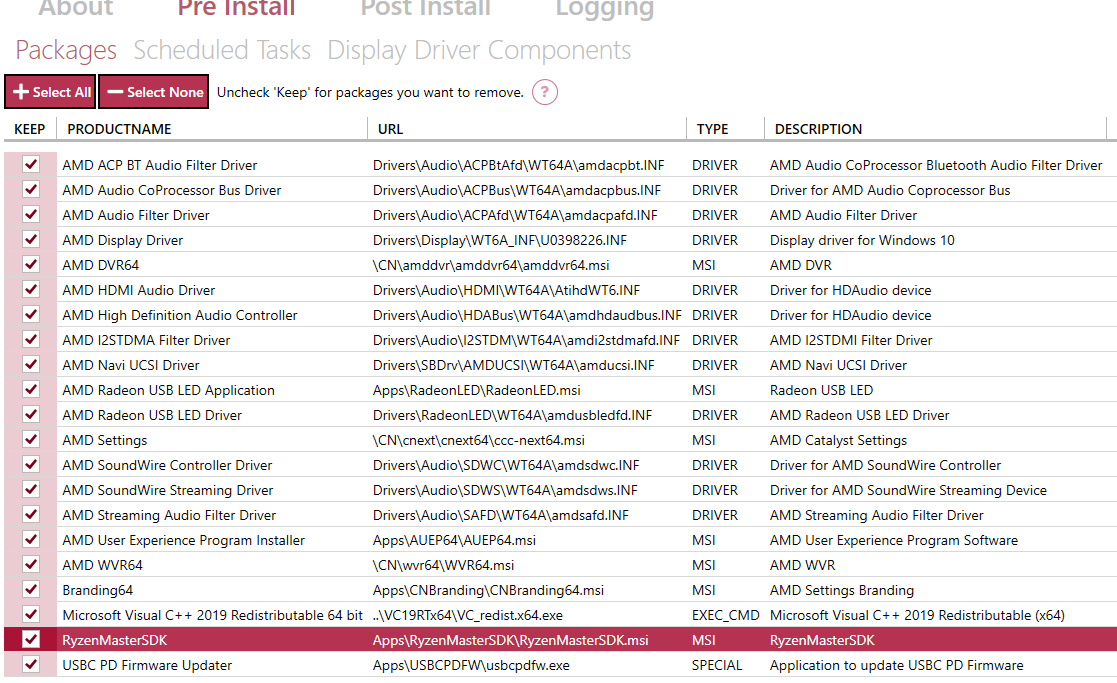Click the Select None button
Screen dimensions: 1117x683
tap(153, 92)
